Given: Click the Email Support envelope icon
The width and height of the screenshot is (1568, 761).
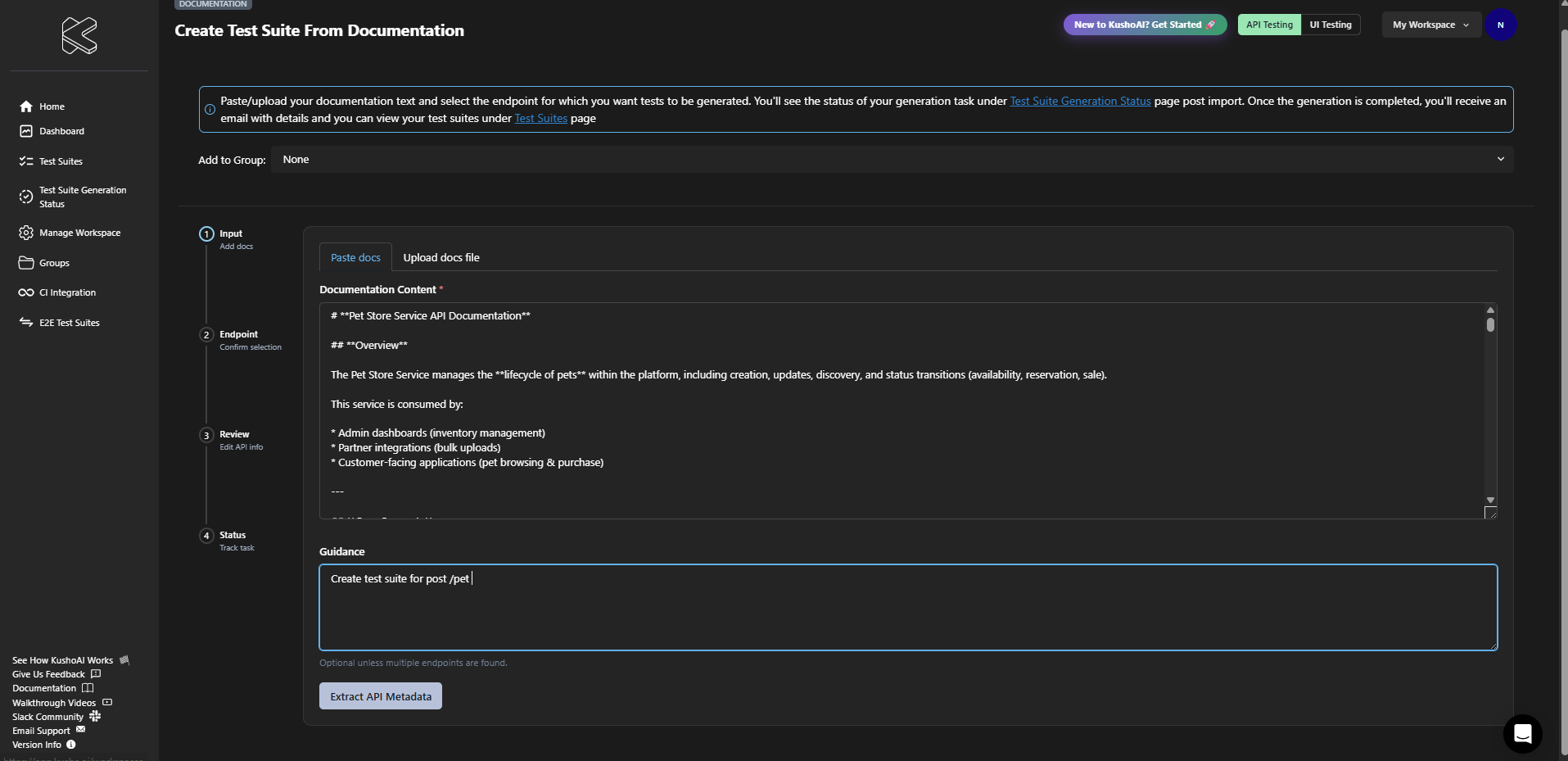Looking at the screenshot, I should tap(80, 729).
